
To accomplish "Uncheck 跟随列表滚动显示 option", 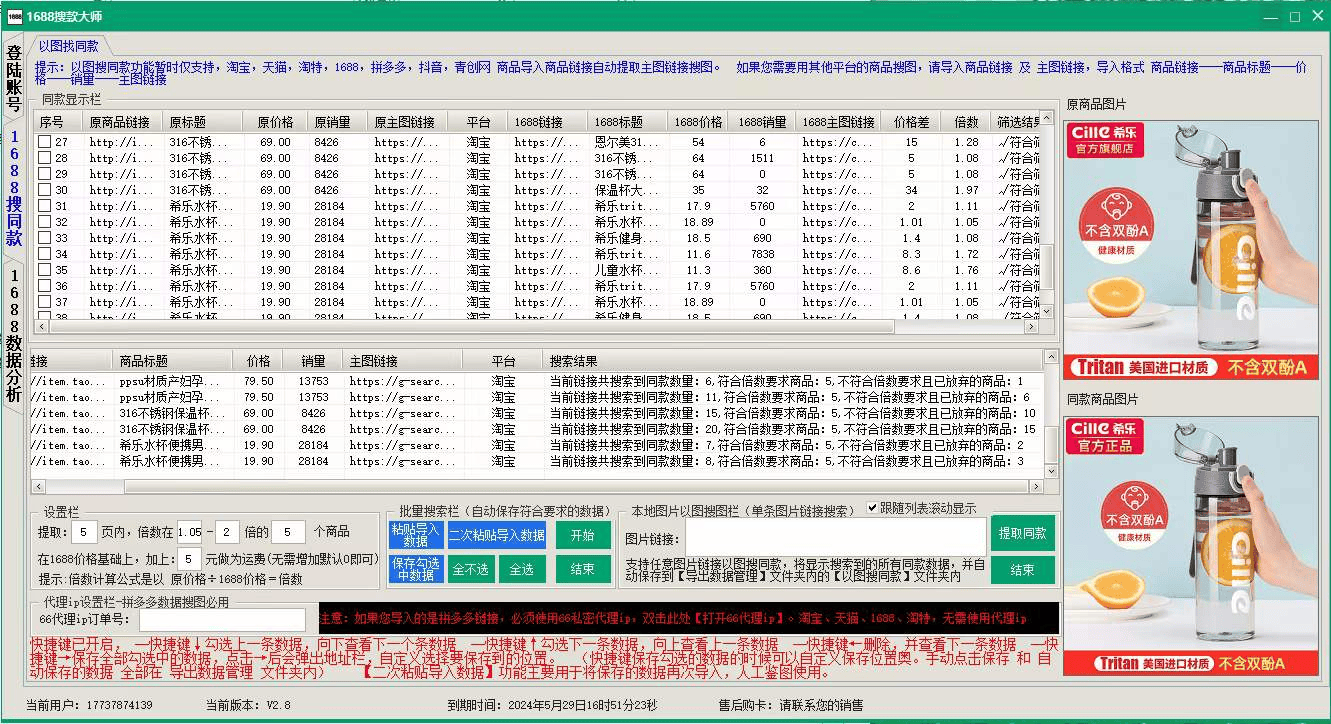I will coord(872,508).
